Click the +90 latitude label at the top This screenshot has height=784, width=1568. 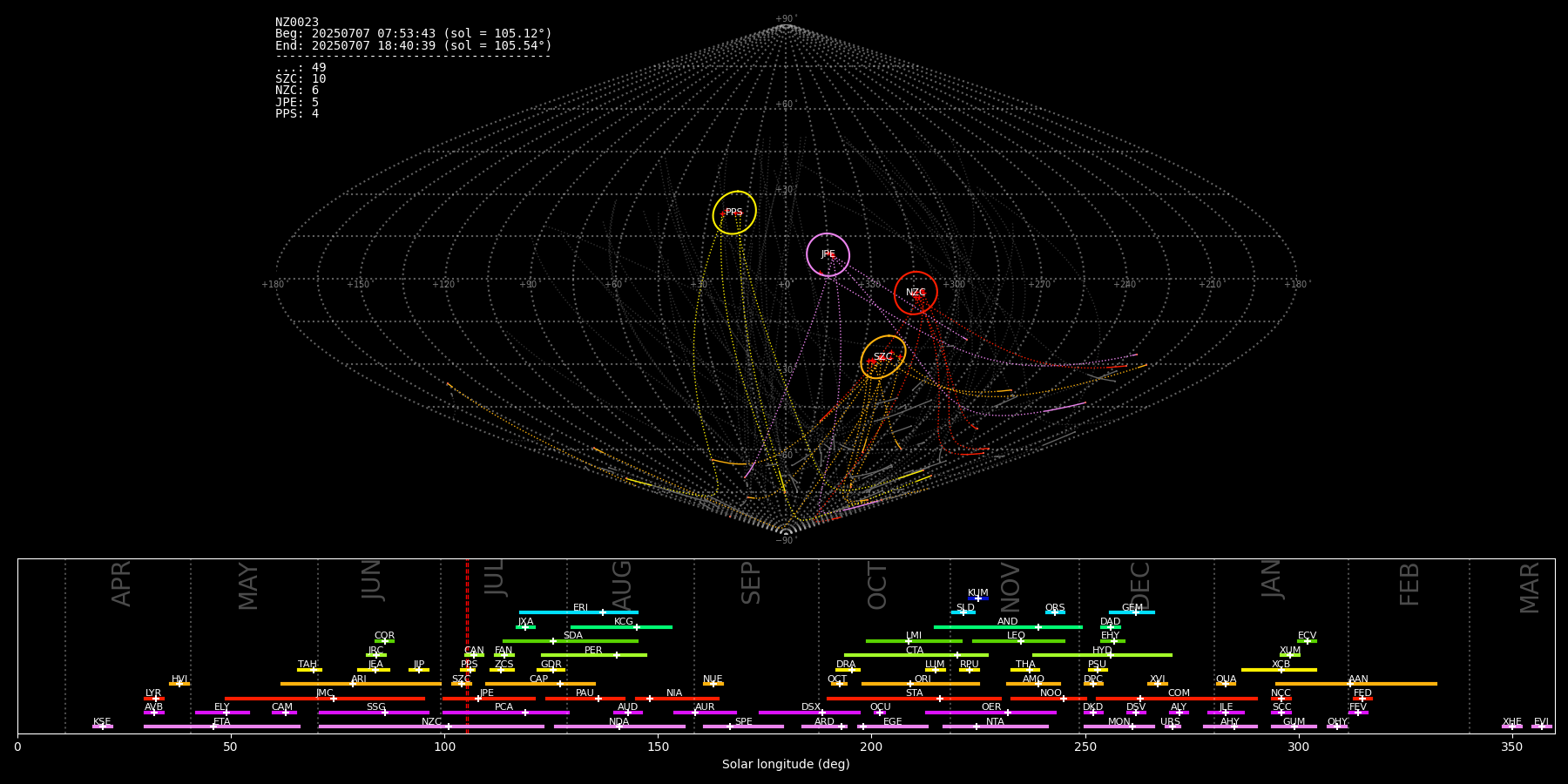pos(785,19)
